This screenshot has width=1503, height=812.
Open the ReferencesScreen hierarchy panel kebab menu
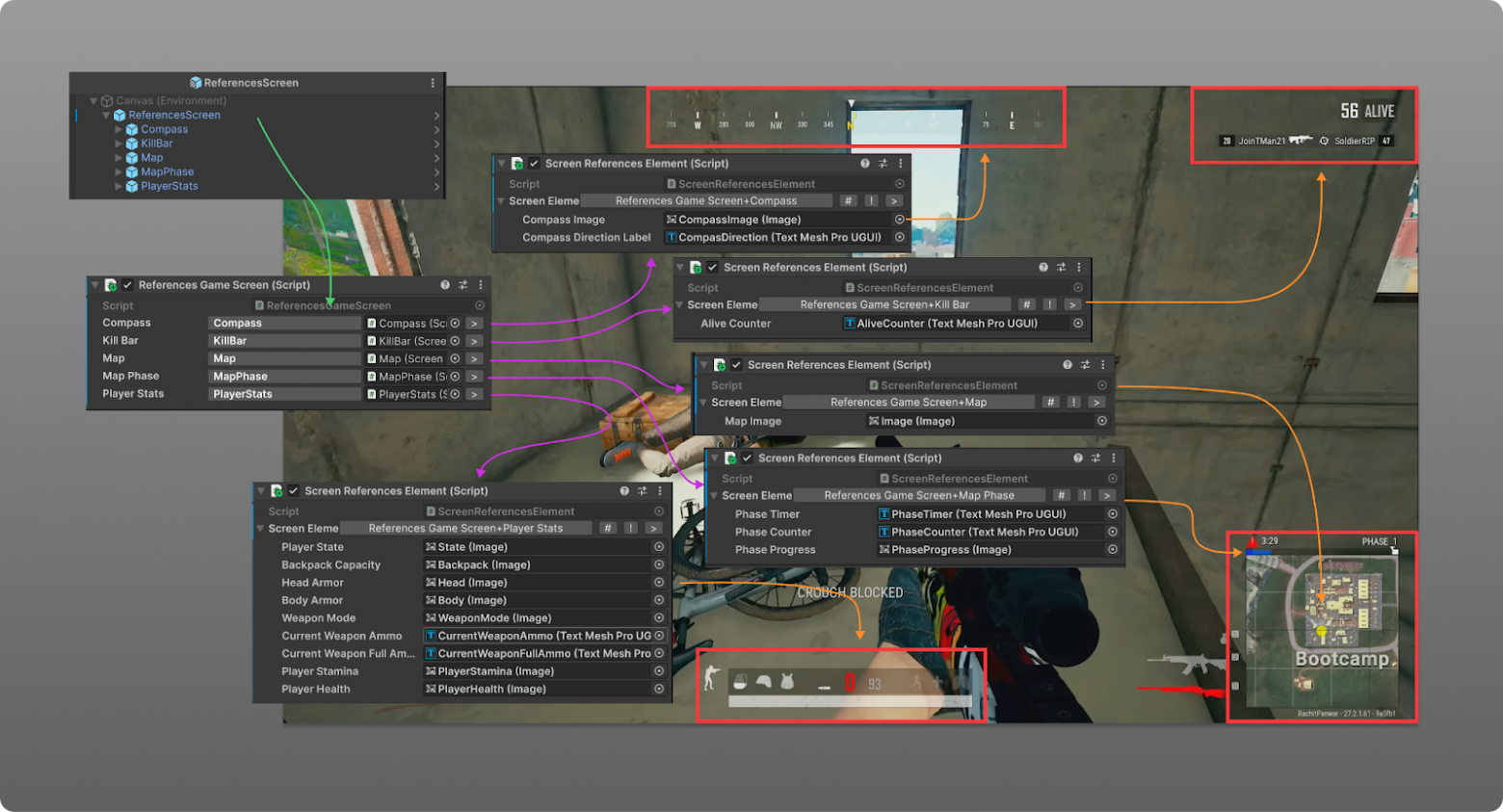click(433, 83)
